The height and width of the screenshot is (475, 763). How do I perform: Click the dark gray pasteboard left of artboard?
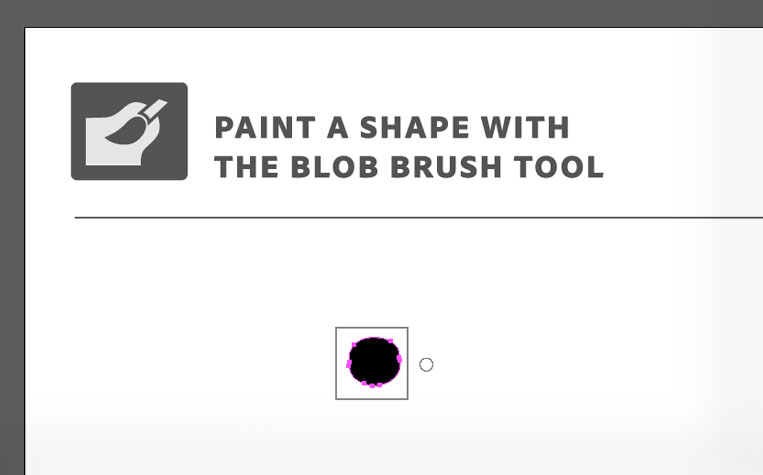tap(11, 250)
